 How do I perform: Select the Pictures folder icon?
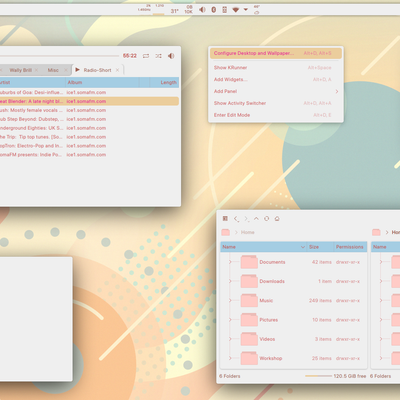(x=249, y=320)
